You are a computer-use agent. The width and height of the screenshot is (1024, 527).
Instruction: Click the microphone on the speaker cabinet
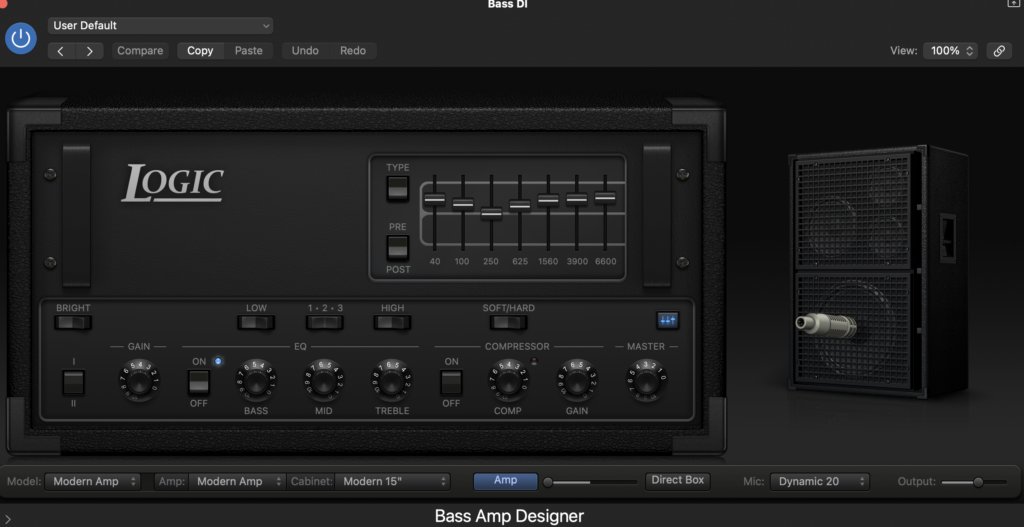pyautogui.click(x=826, y=323)
